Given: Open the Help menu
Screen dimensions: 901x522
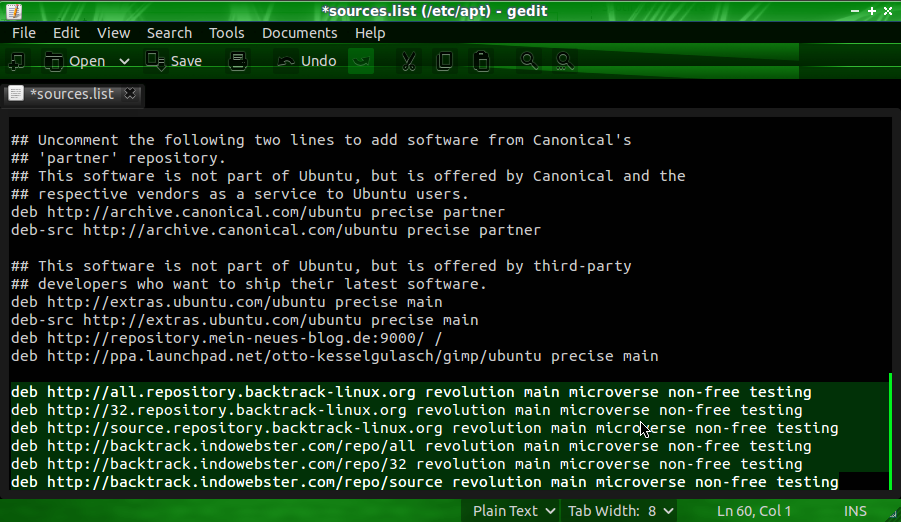Looking at the screenshot, I should coord(369,33).
